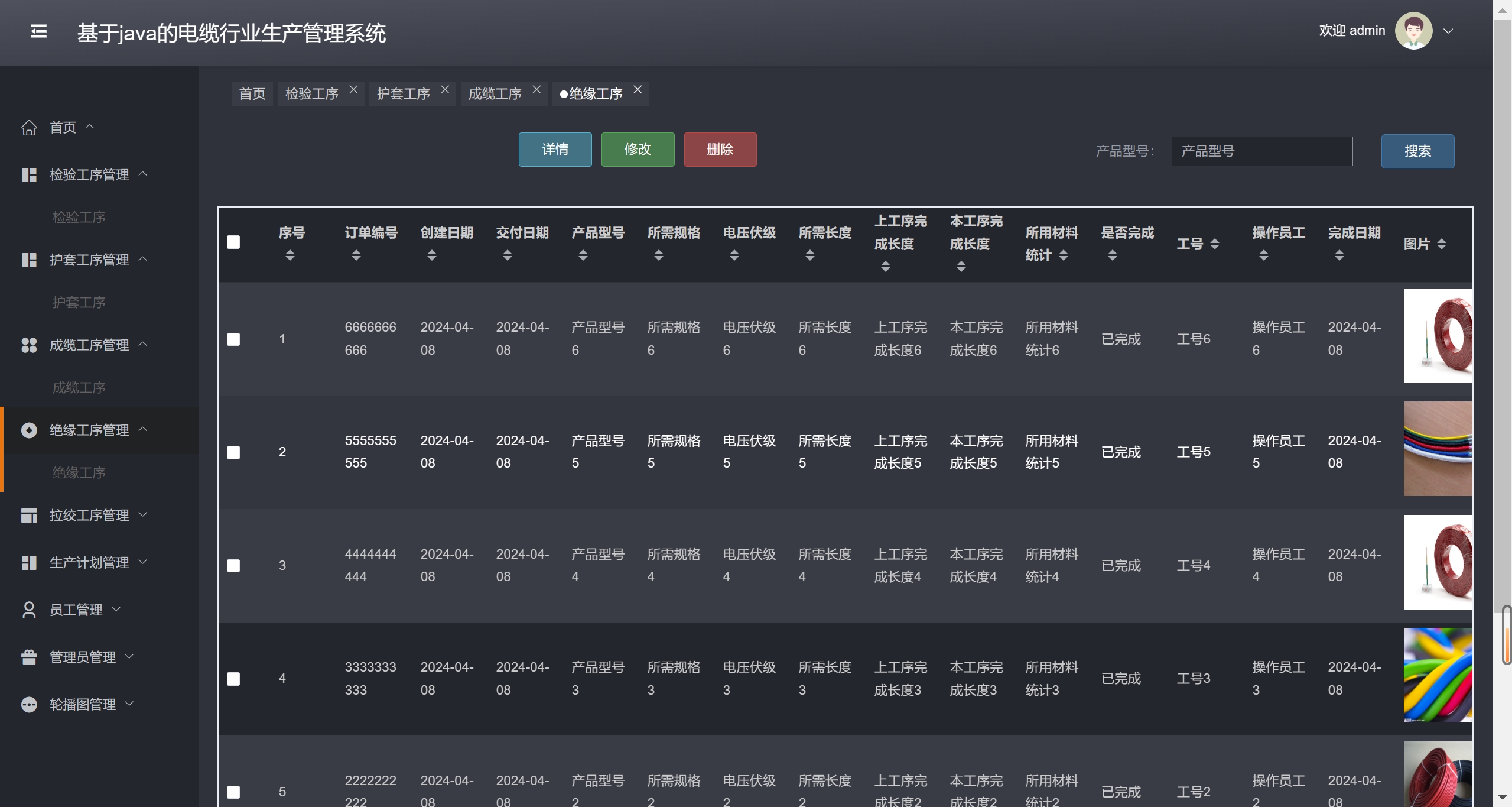
Task: Collapse the 成缆工序管理 menu group
Action: (x=143, y=344)
